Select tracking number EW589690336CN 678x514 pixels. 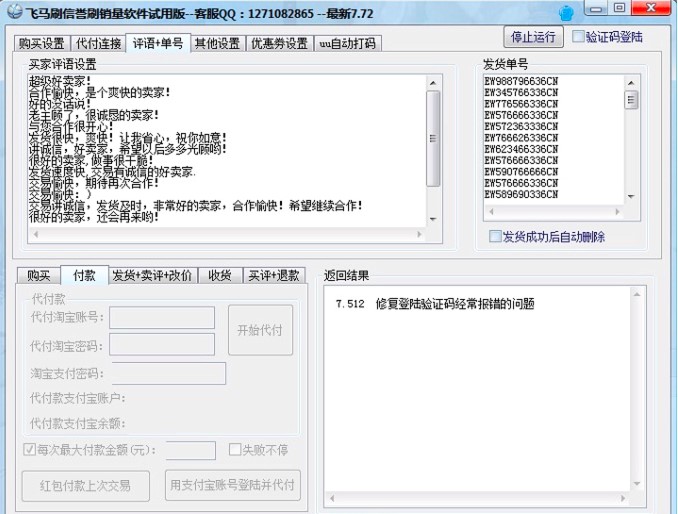521,194
